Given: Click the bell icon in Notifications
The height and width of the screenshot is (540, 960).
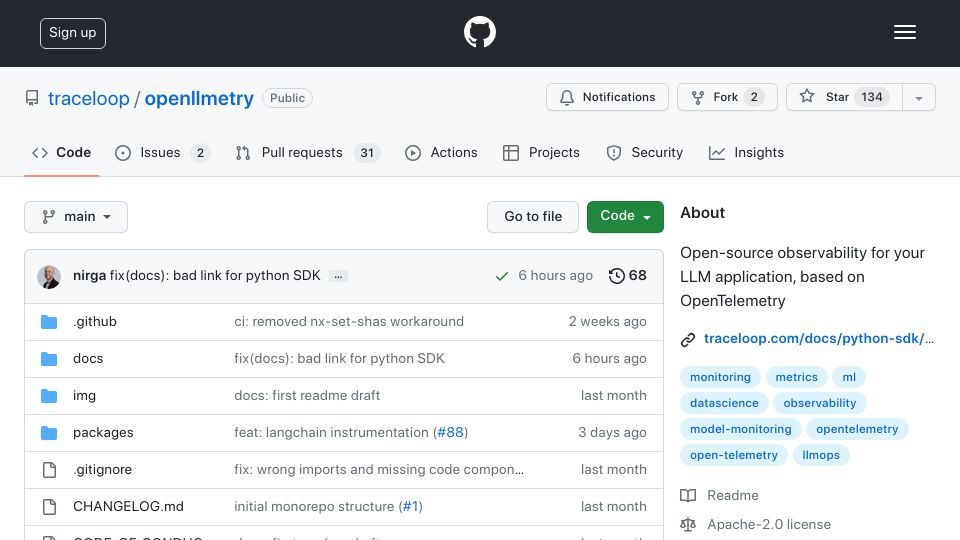Looking at the screenshot, I should (567, 97).
